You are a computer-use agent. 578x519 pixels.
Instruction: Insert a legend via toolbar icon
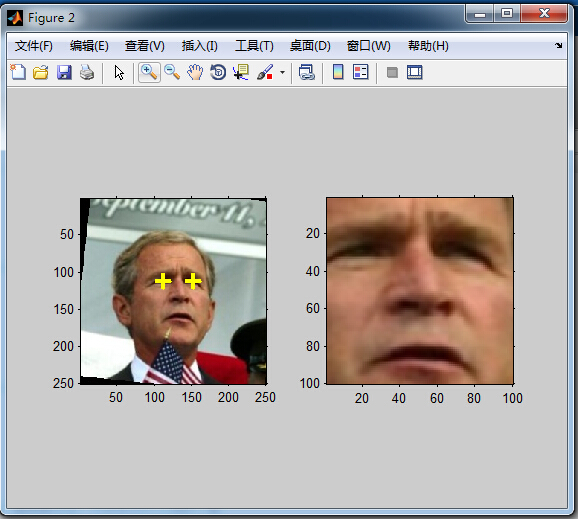[x=361, y=72]
